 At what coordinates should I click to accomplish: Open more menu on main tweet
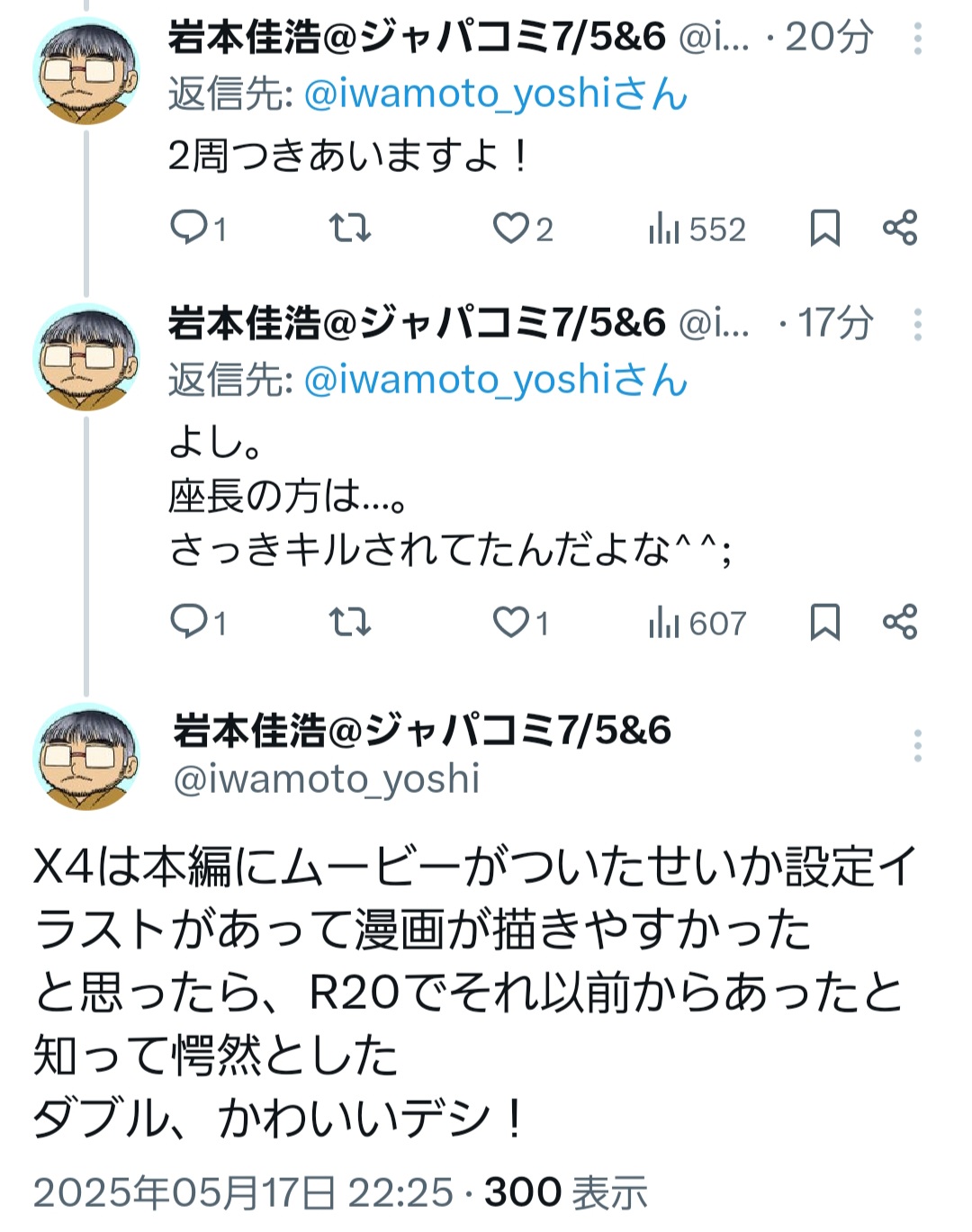click(x=917, y=746)
